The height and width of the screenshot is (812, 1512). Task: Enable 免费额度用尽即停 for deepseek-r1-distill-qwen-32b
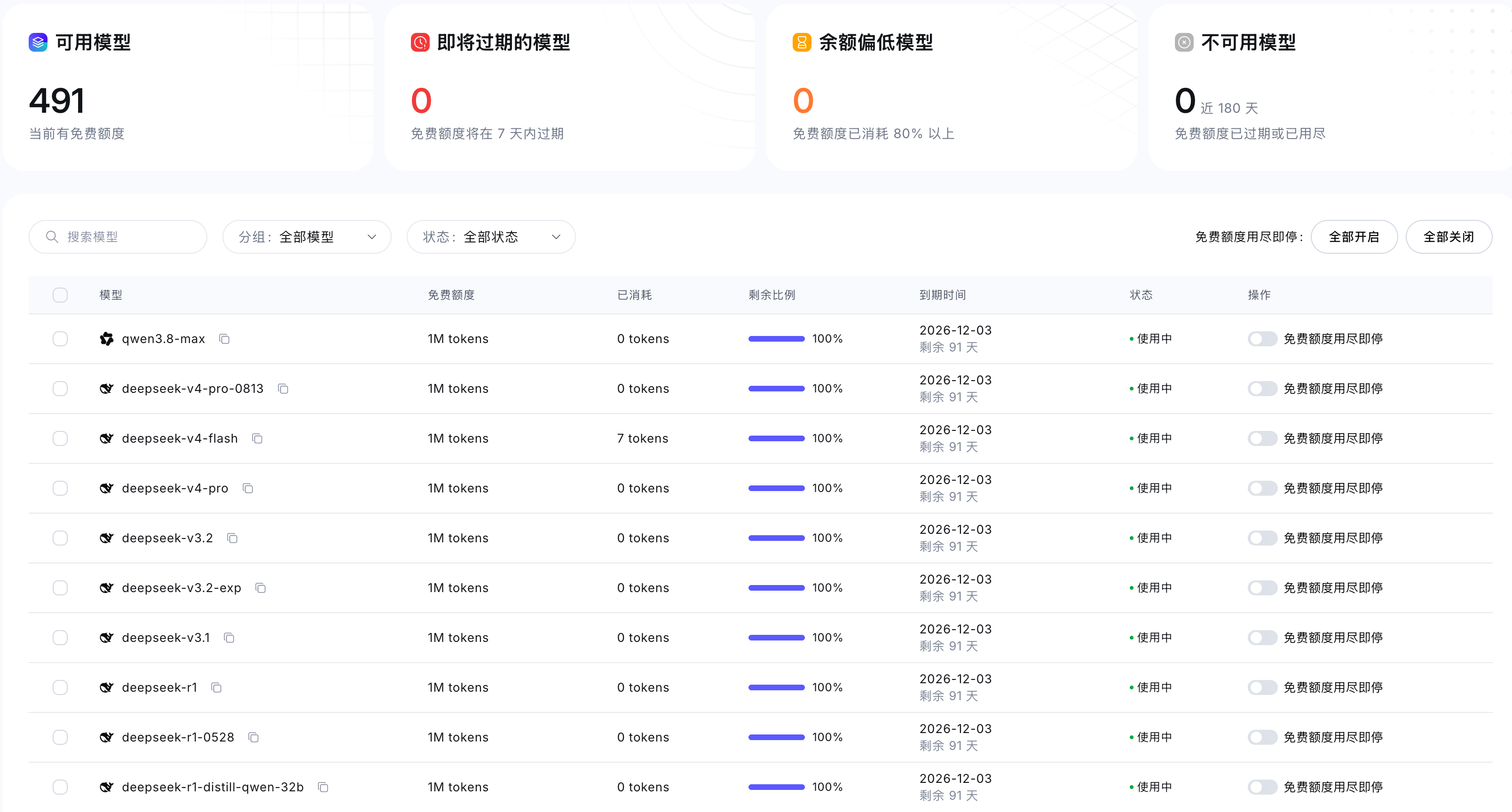coord(1262,788)
